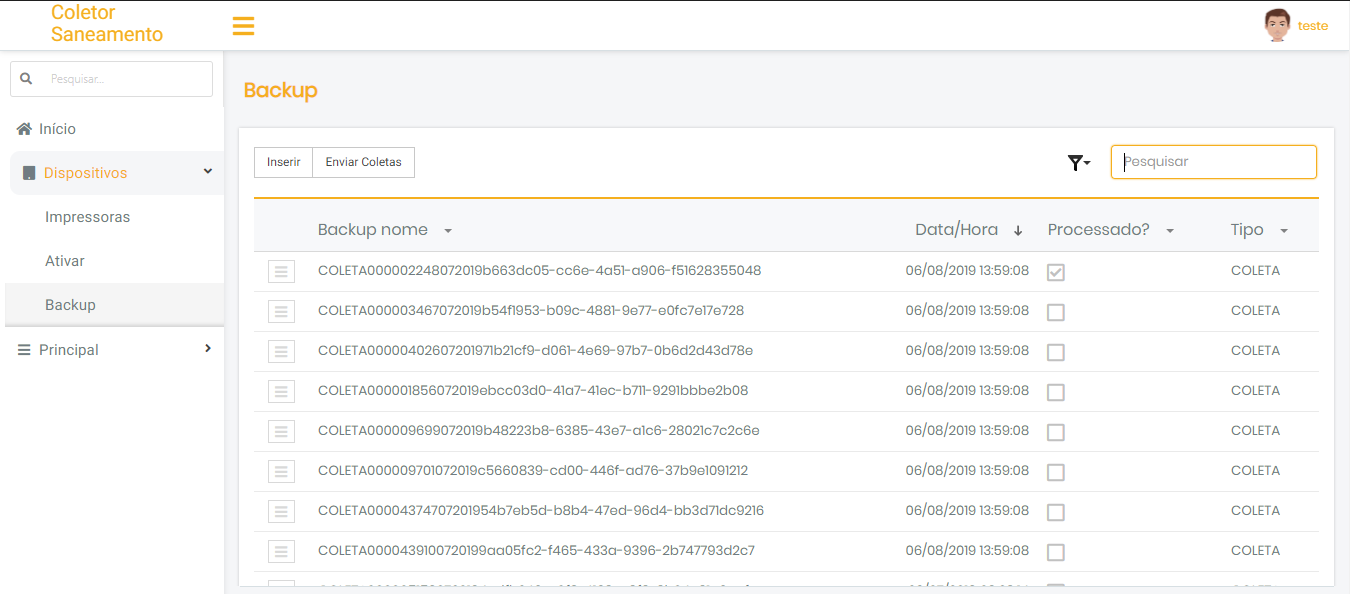Open the Impressoras sidebar item
Screen dimensions: 1350x594
tap(87, 217)
